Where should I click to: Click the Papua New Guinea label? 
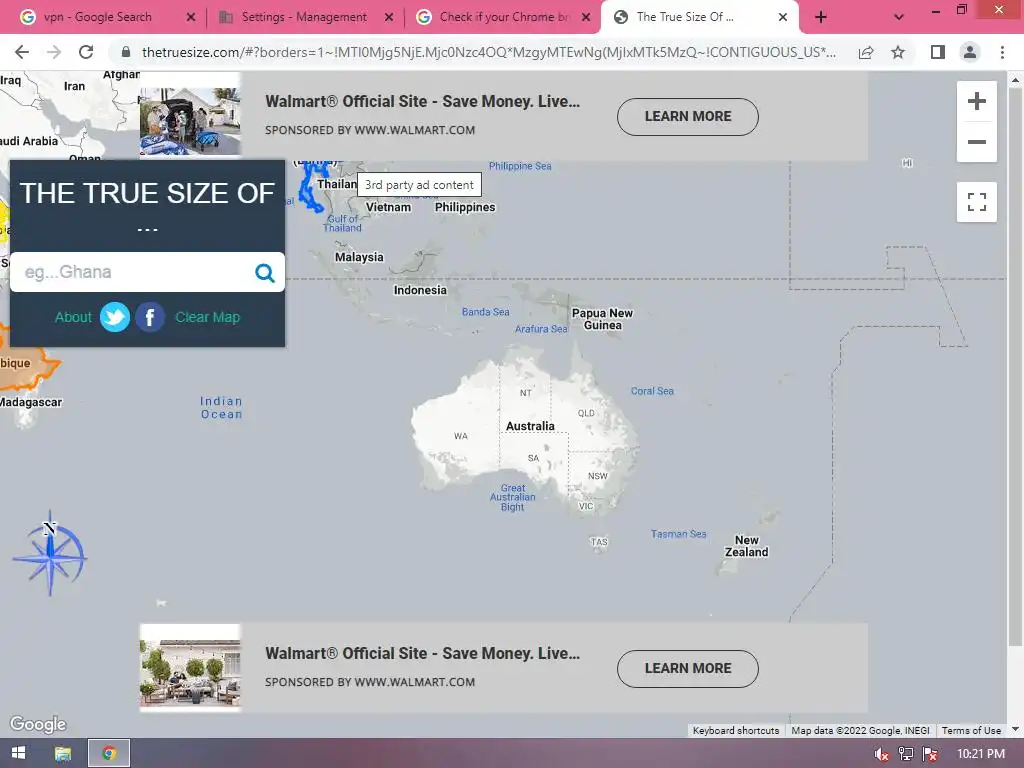point(602,319)
